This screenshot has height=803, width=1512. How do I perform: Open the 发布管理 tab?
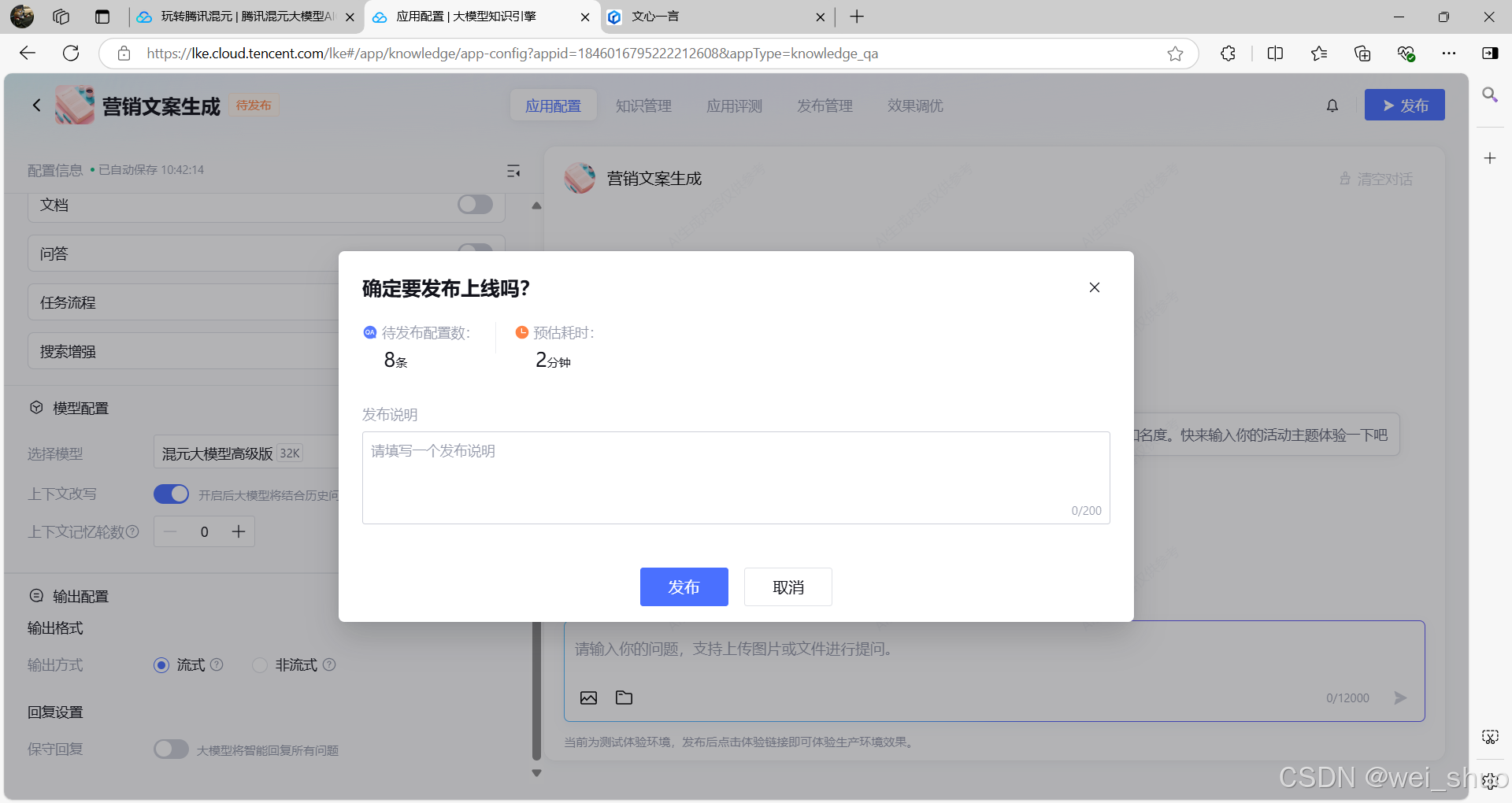825,105
